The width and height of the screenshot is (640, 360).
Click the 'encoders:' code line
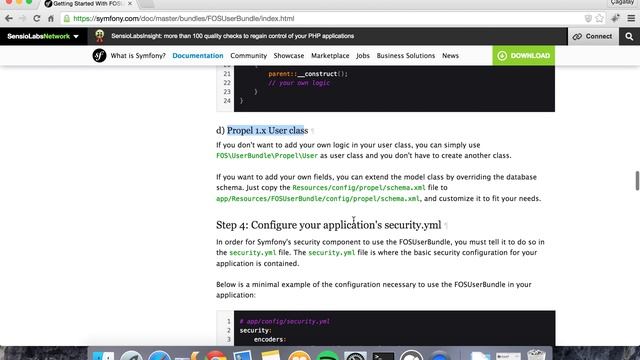(x=270, y=339)
